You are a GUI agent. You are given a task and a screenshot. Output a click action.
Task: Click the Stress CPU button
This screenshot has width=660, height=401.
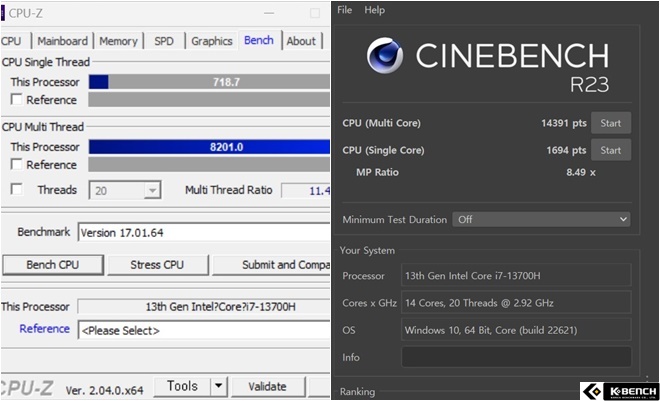click(x=157, y=265)
